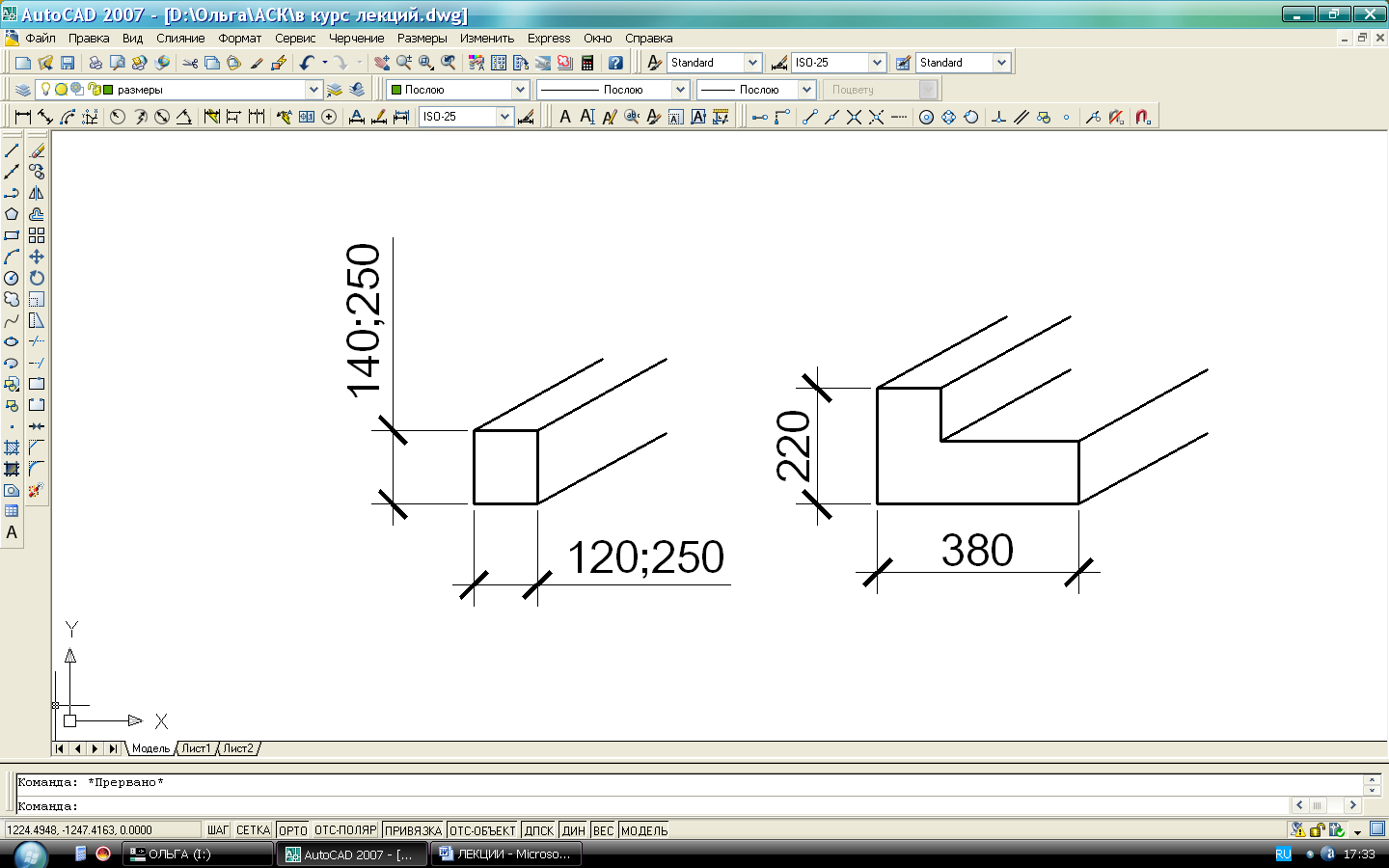
Task: Select the Move tool in Modify toolbar
Action: point(37,257)
